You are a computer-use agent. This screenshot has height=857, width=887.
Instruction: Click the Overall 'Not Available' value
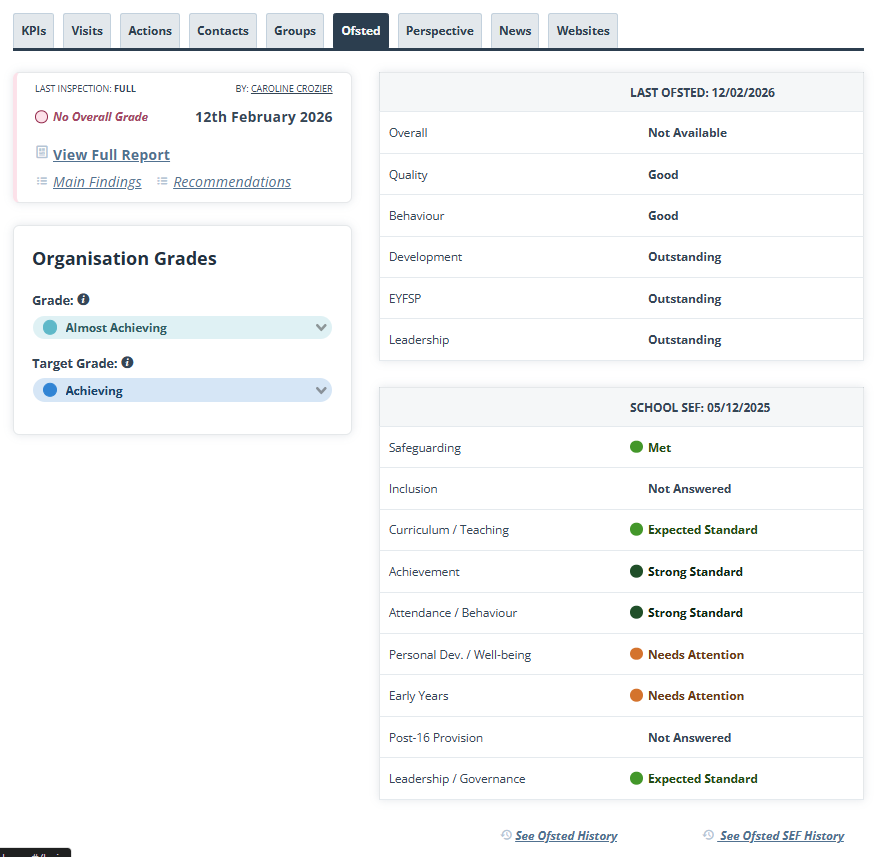687,133
